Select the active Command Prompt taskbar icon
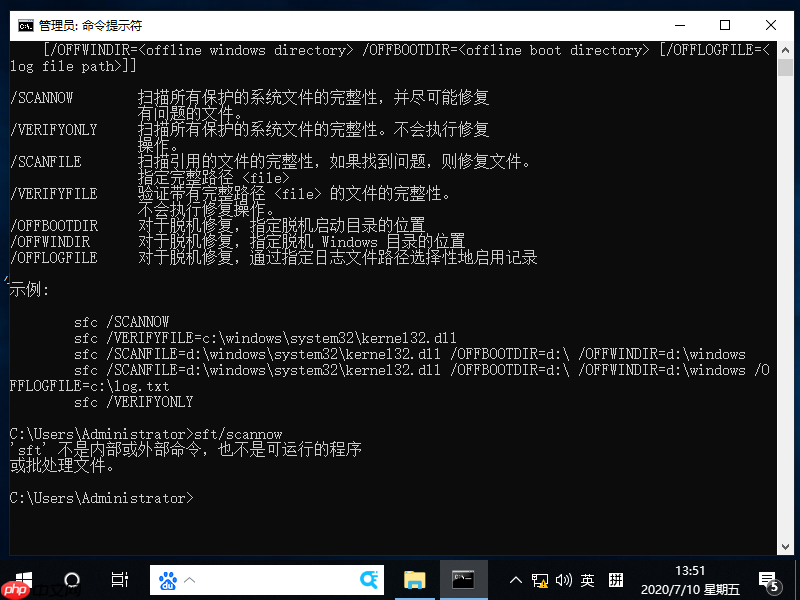The width and height of the screenshot is (800, 600). 463,580
